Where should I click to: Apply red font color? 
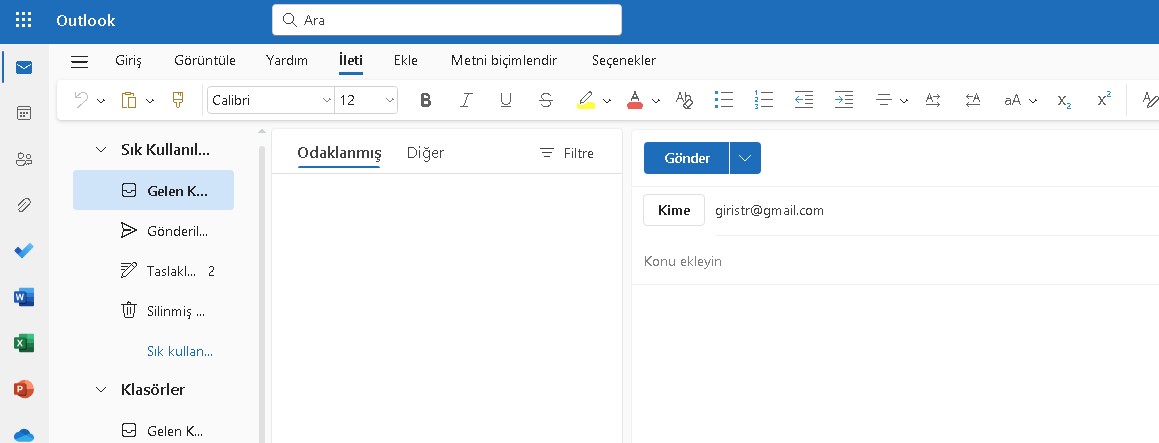point(634,100)
